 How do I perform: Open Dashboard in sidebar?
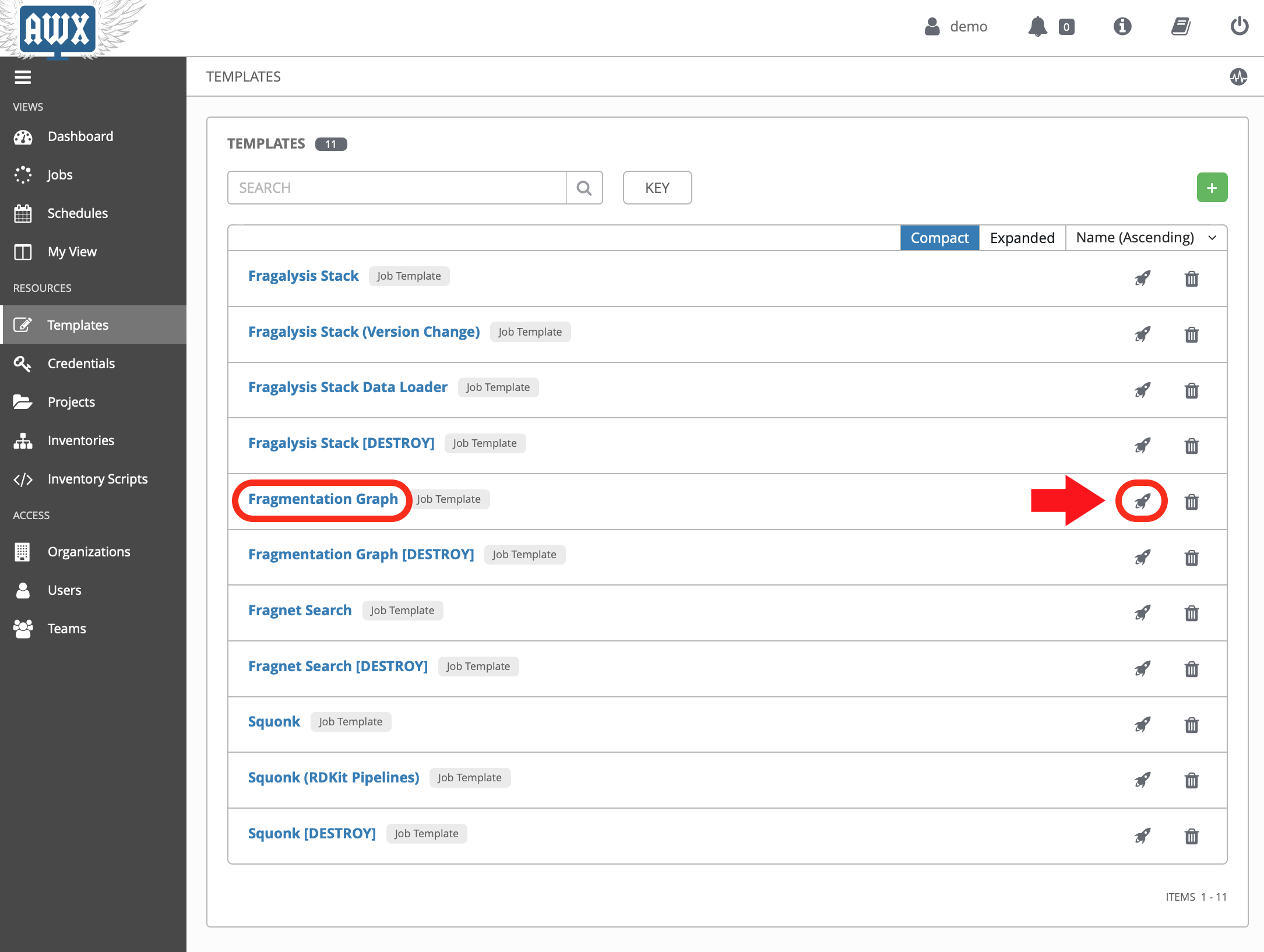pos(93,136)
